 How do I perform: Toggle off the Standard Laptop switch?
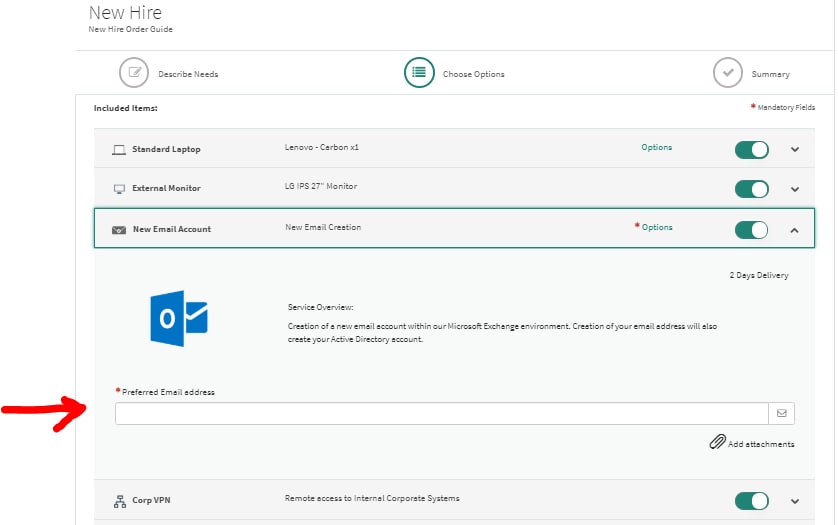[751, 149]
